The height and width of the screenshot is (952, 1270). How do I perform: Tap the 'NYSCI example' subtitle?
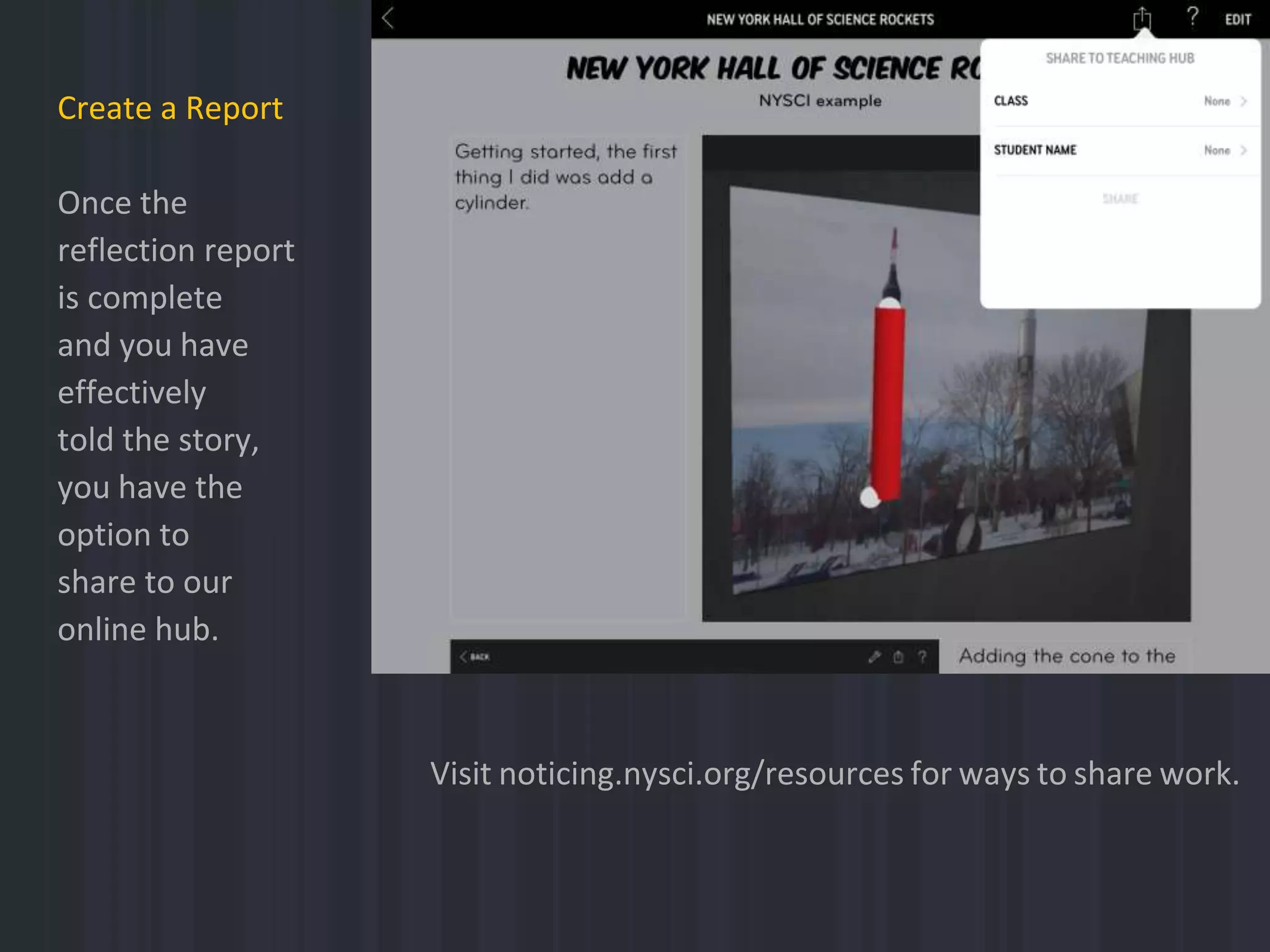820,101
